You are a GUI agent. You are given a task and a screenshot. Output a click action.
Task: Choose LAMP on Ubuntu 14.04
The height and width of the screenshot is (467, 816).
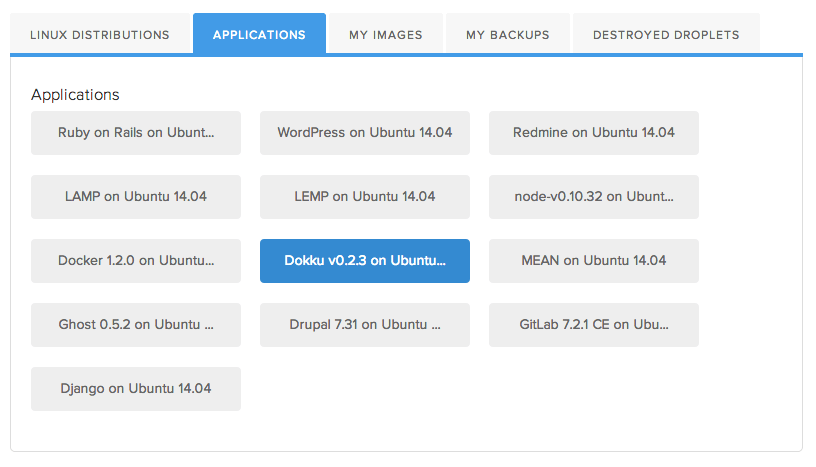pyautogui.click(x=136, y=196)
